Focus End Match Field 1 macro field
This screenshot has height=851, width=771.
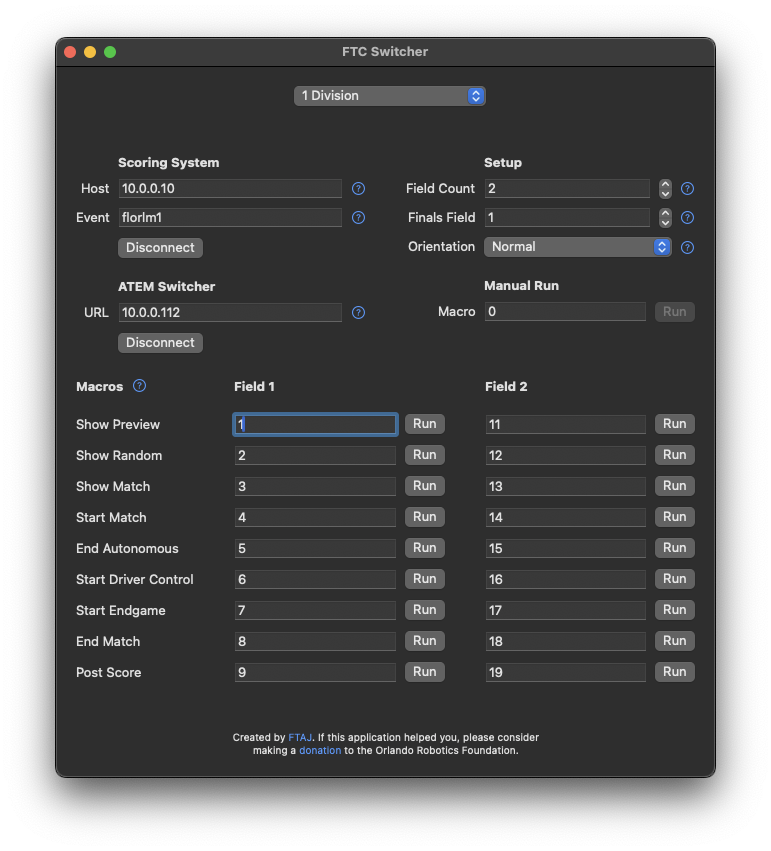[x=315, y=641]
